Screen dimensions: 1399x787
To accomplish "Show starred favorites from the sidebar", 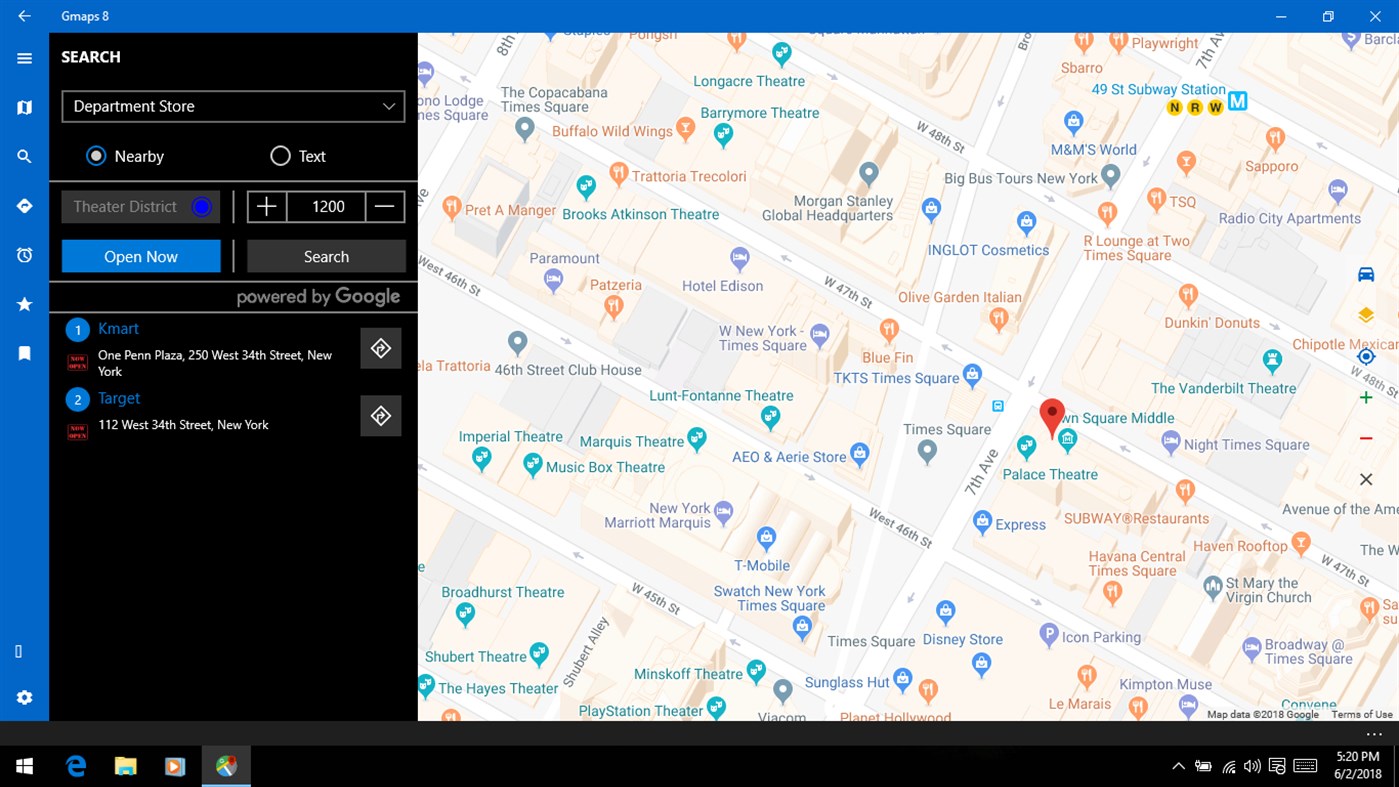I will (23, 304).
